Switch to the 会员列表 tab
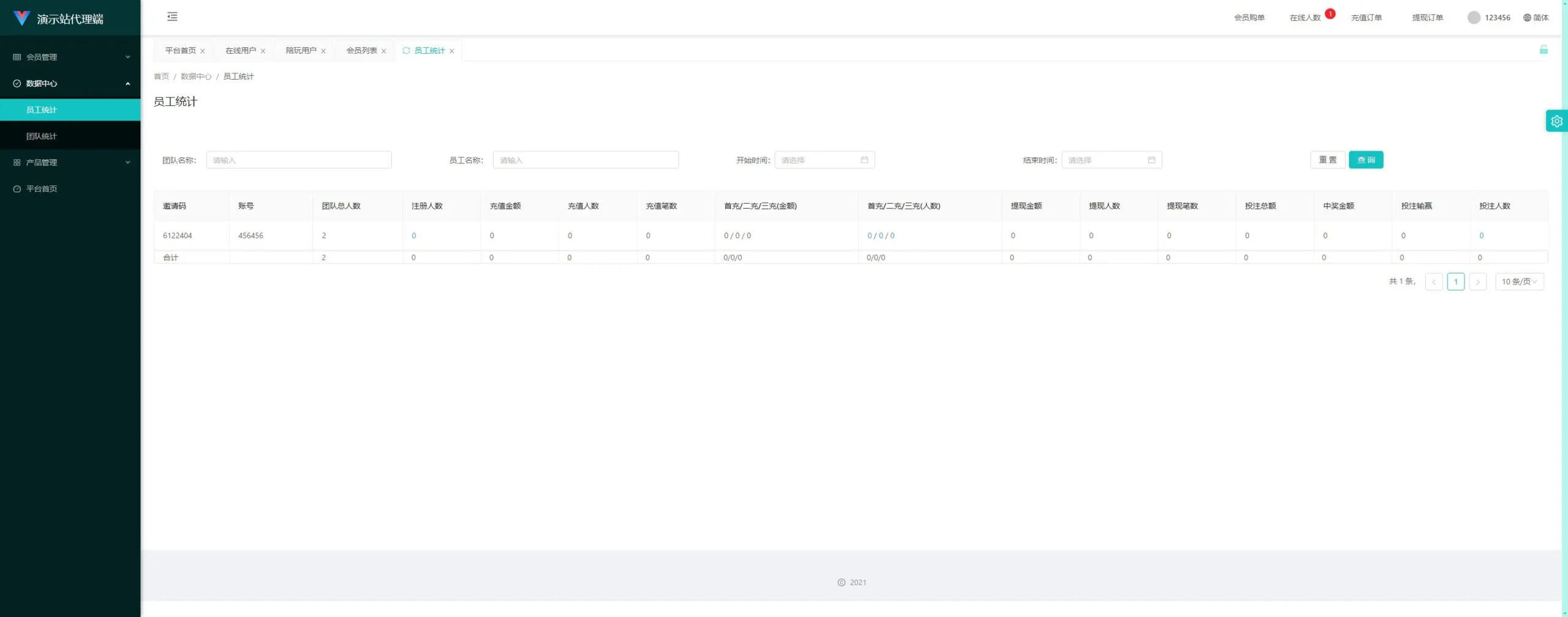1568x617 pixels. click(361, 51)
